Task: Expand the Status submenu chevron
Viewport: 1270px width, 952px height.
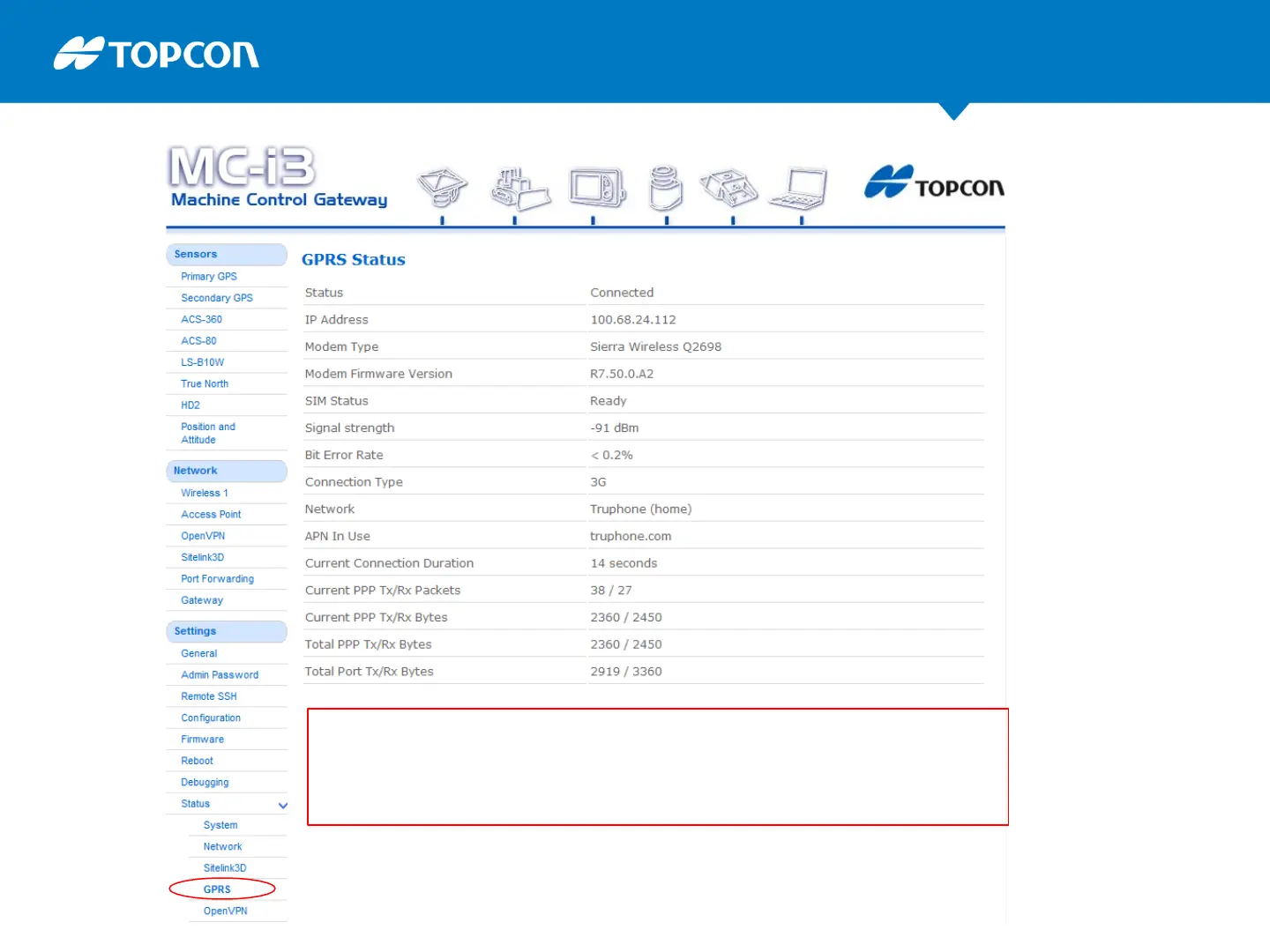Action: pyautogui.click(x=283, y=806)
